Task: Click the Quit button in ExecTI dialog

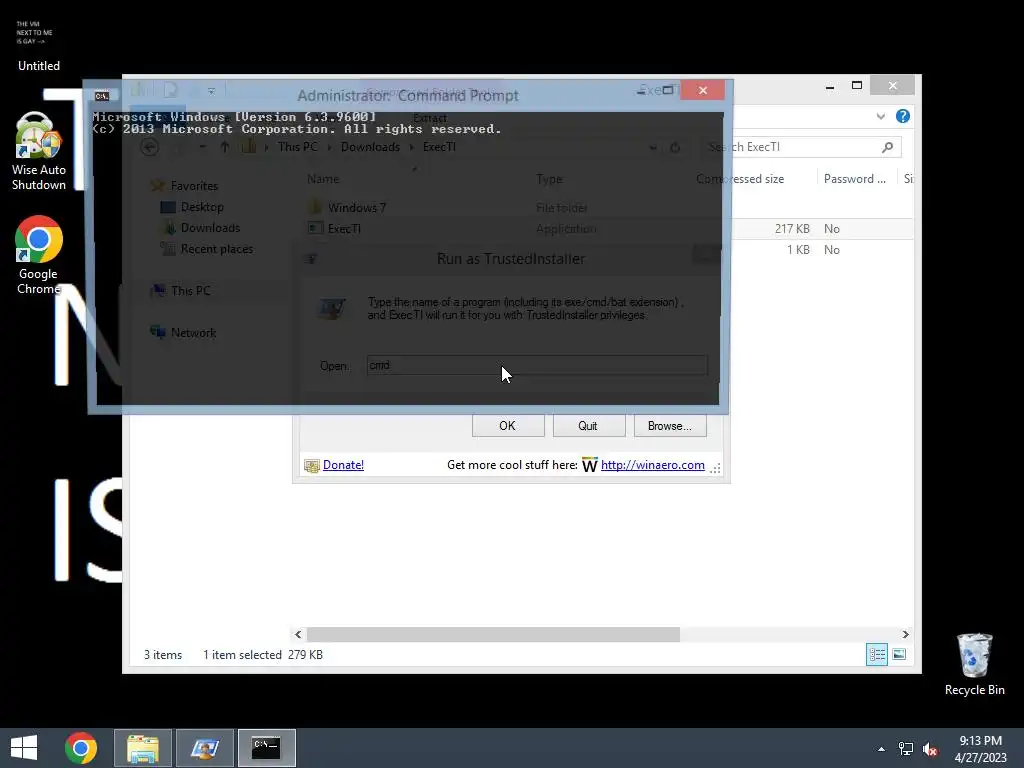Action: (588, 426)
